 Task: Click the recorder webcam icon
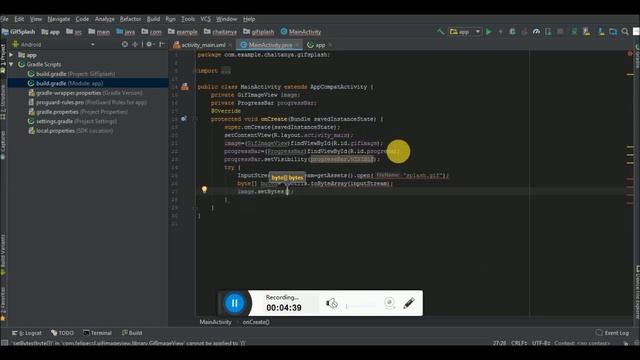coord(389,303)
